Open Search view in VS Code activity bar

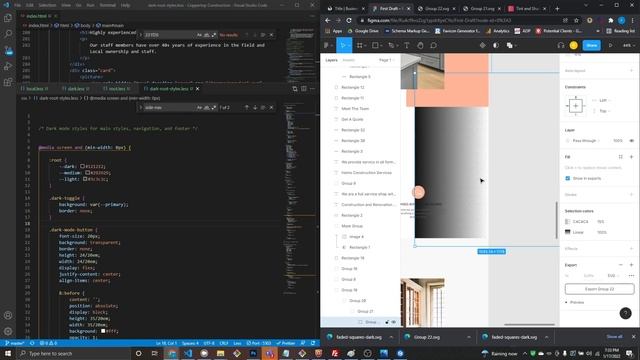[8, 33]
